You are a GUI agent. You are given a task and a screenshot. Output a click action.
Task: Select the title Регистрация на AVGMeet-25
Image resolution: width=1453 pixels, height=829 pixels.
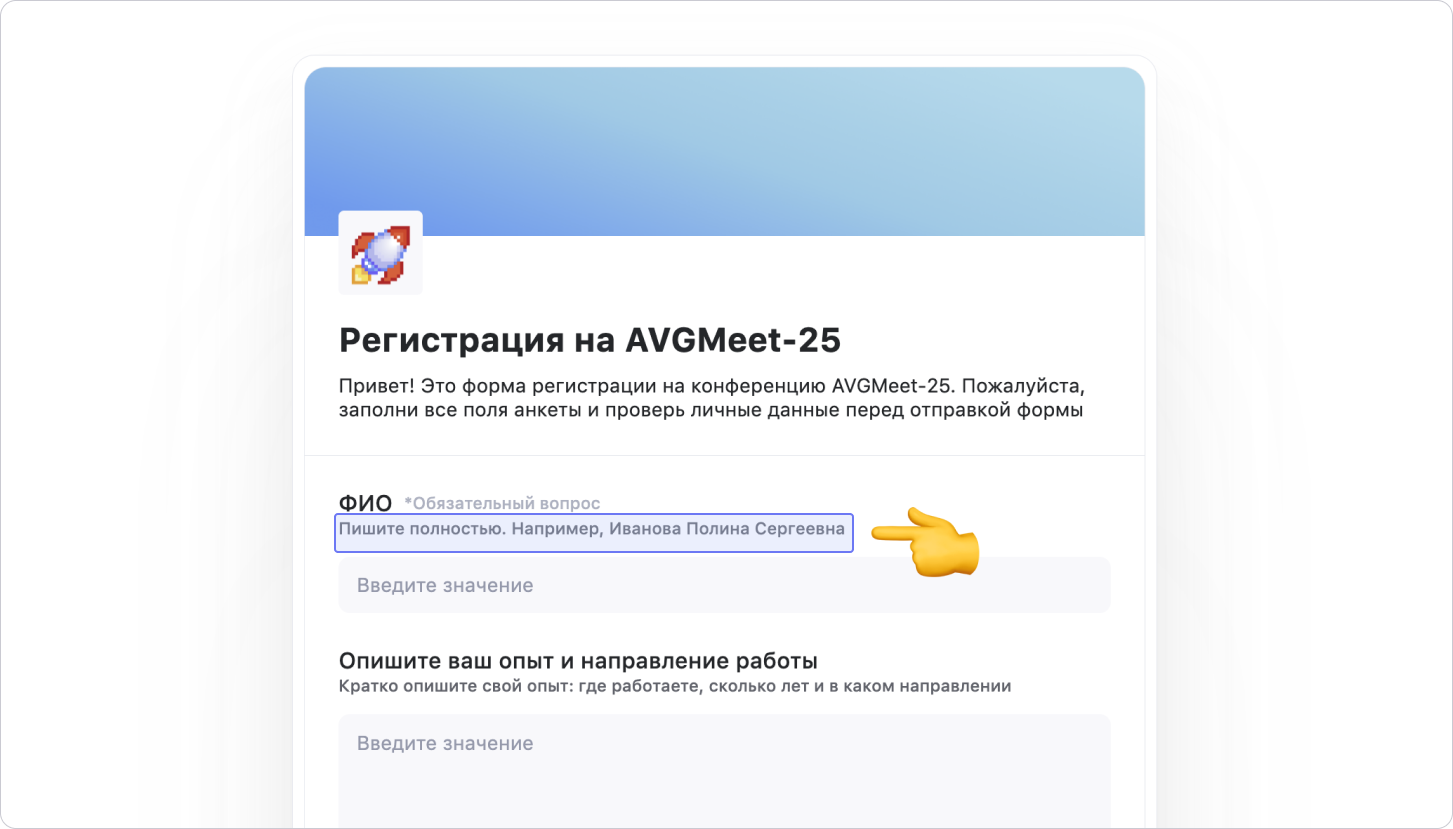click(590, 340)
